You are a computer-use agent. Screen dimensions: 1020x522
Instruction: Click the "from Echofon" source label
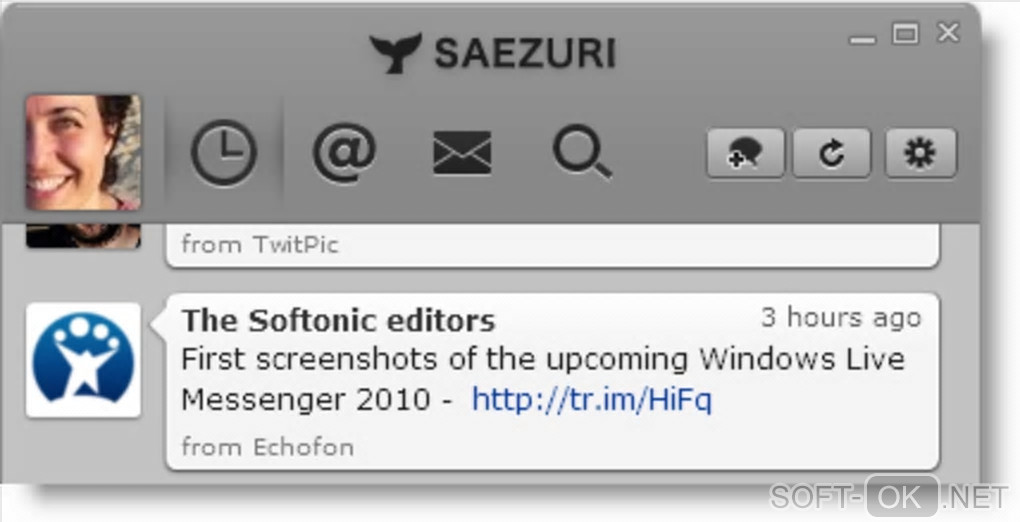[x=267, y=447]
